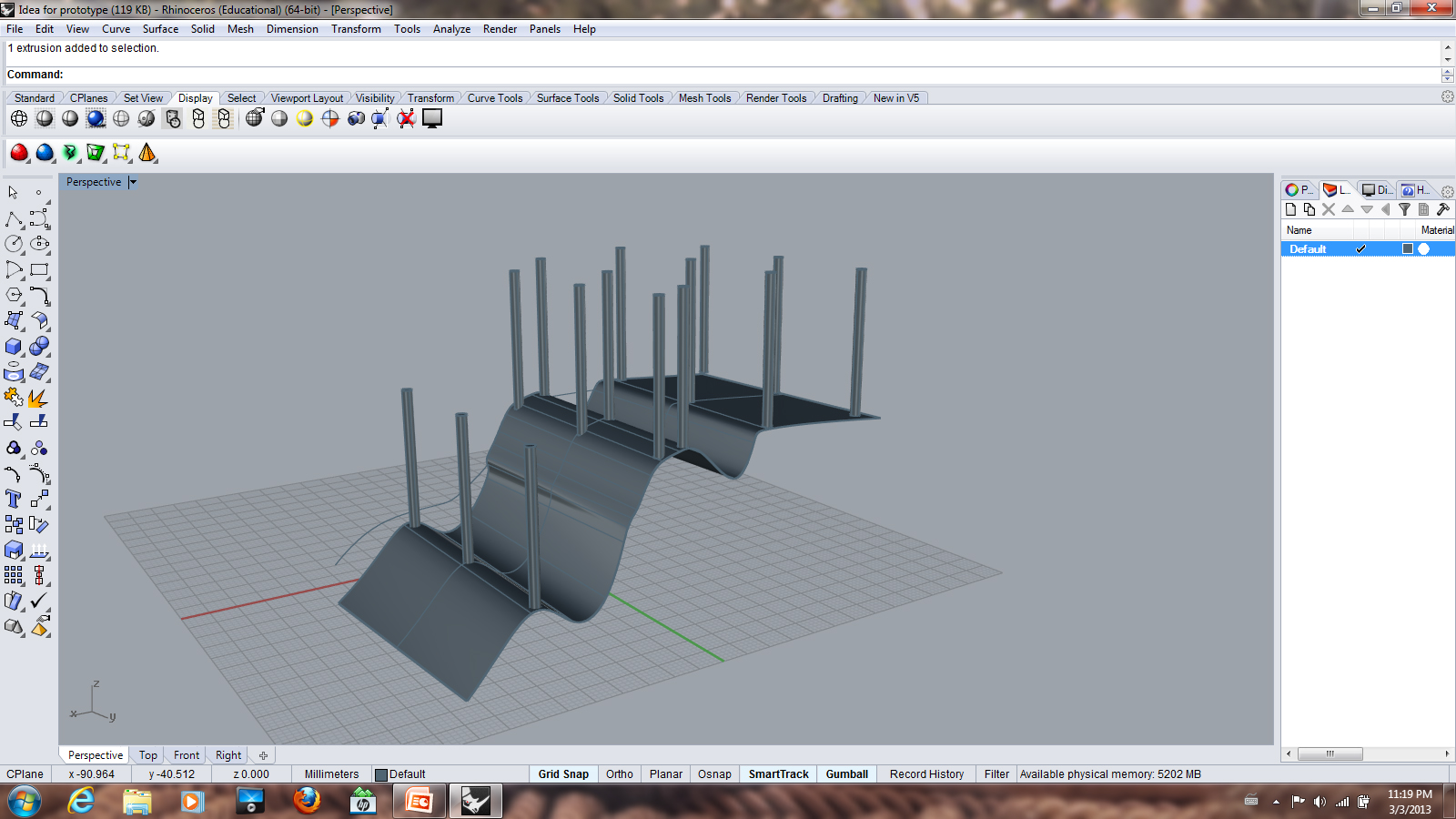
Task: Toggle Grid Snap in status bar
Action: point(563,774)
